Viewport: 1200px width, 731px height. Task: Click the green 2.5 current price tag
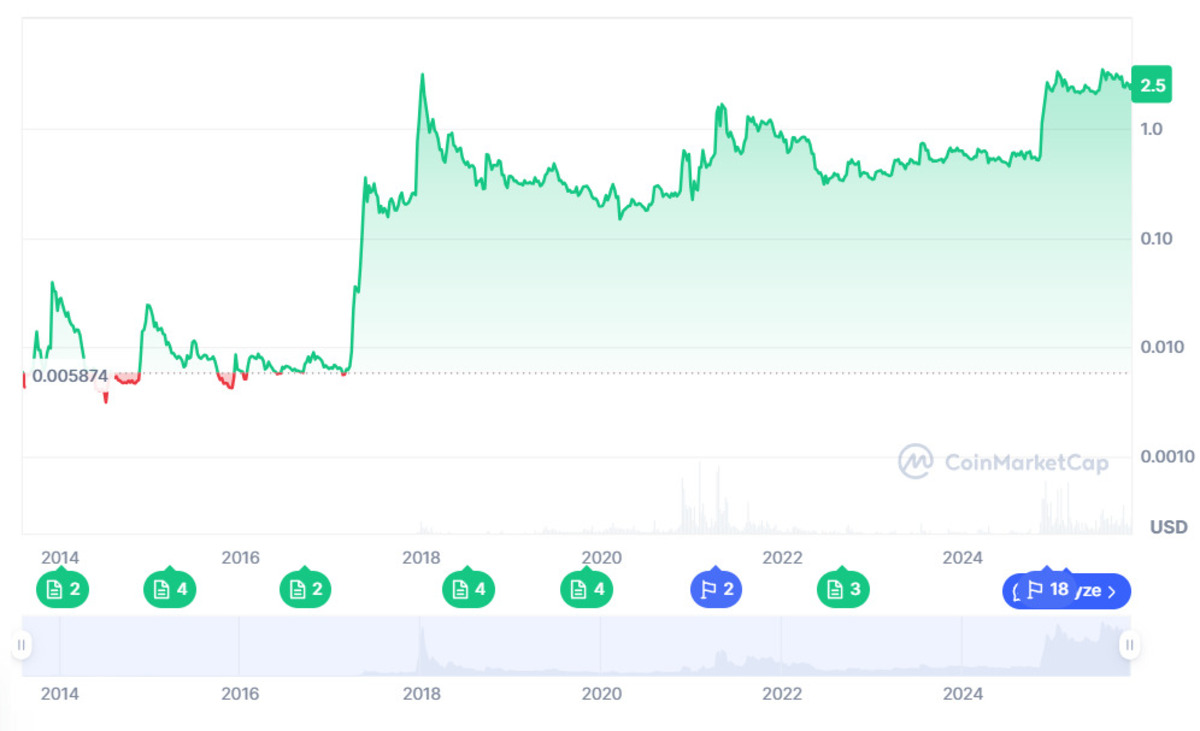(1152, 85)
